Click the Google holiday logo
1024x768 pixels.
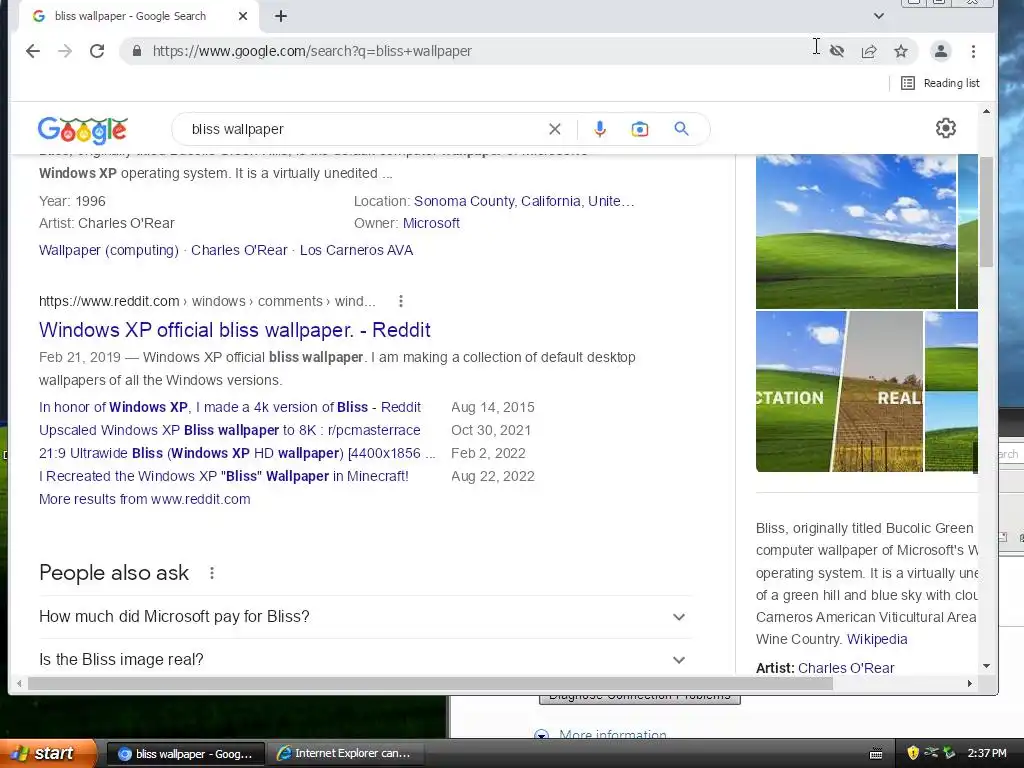(82, 130)
